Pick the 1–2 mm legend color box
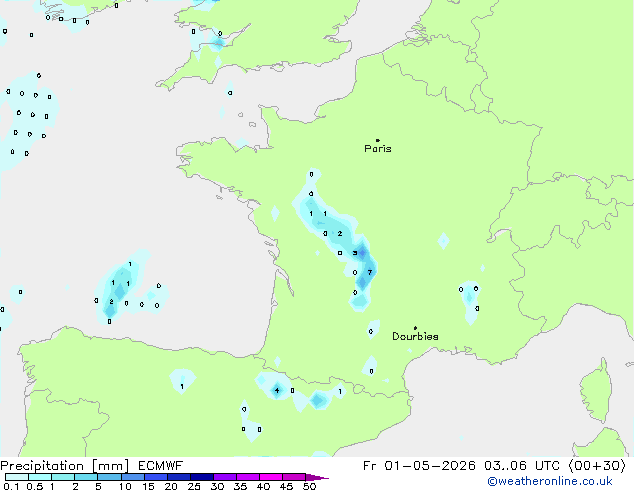 point(63,477)
